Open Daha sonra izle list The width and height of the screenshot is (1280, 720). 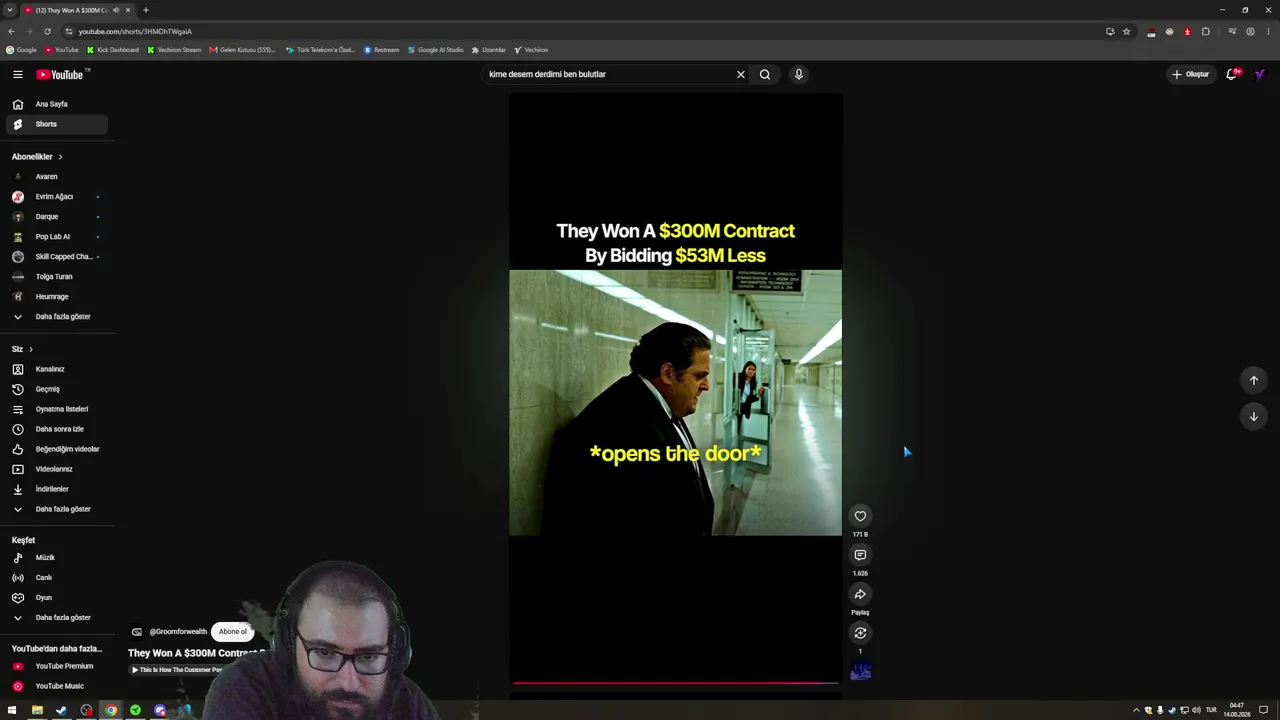[x=57, y=429]
